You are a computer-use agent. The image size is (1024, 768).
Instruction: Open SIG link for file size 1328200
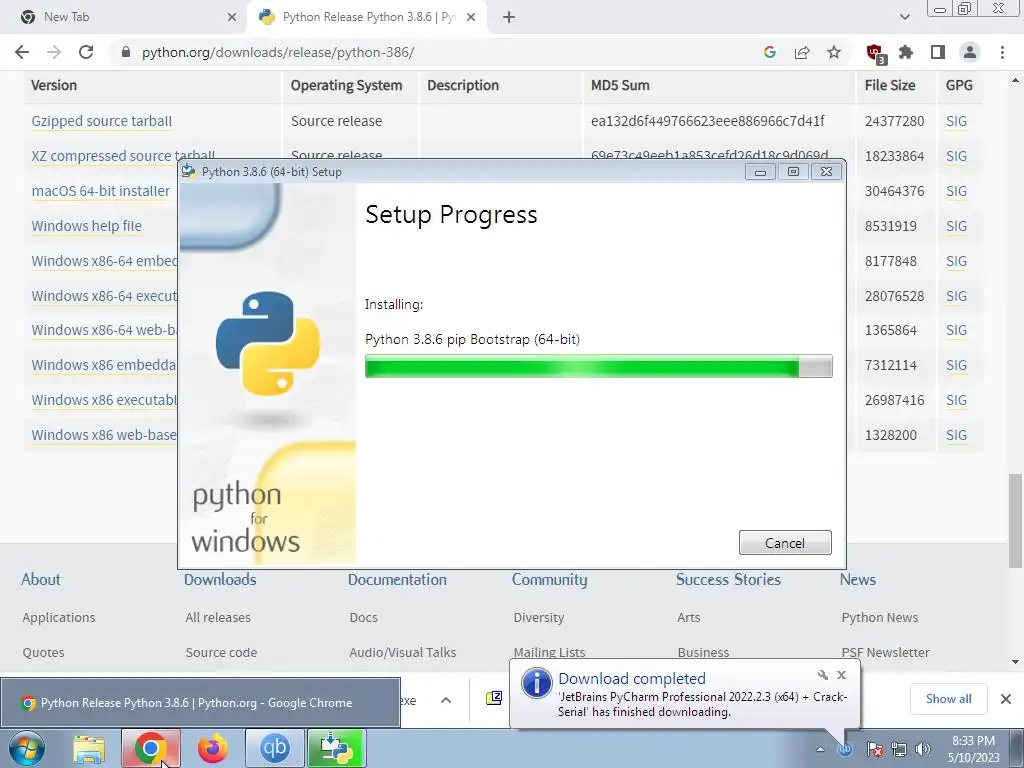[956, 435]
